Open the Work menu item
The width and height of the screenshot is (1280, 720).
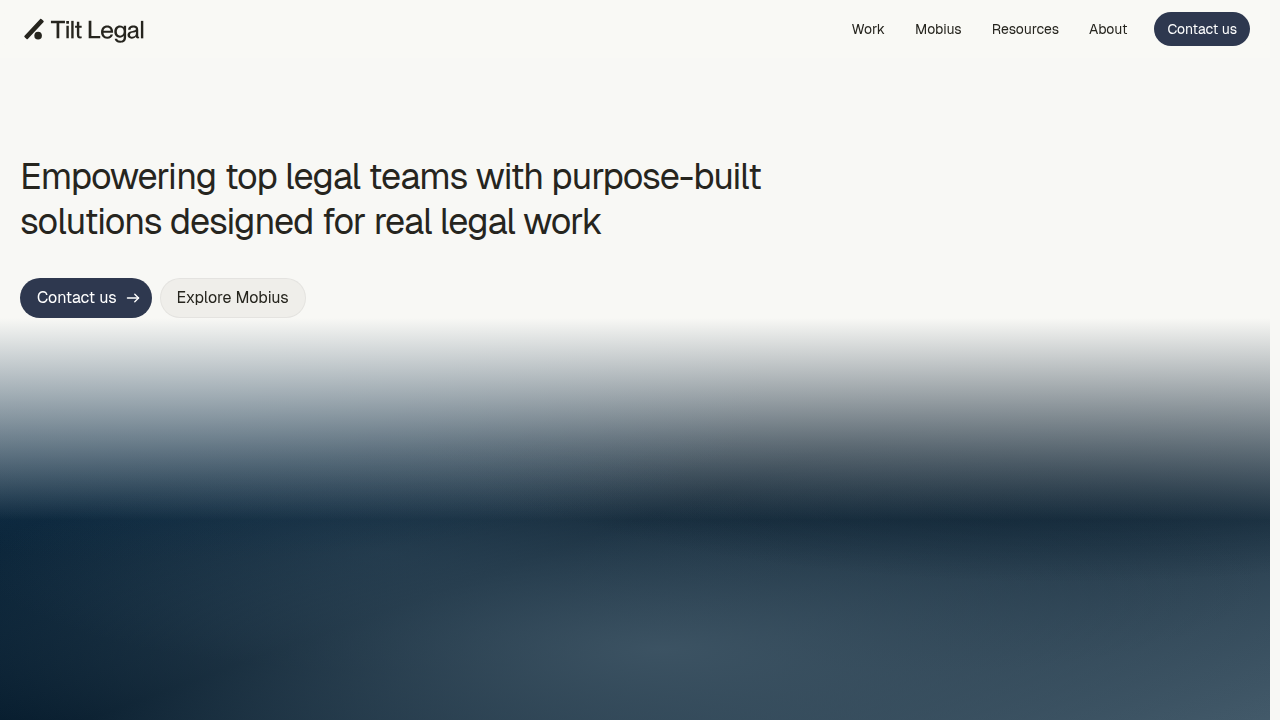[x=868, y=29]
